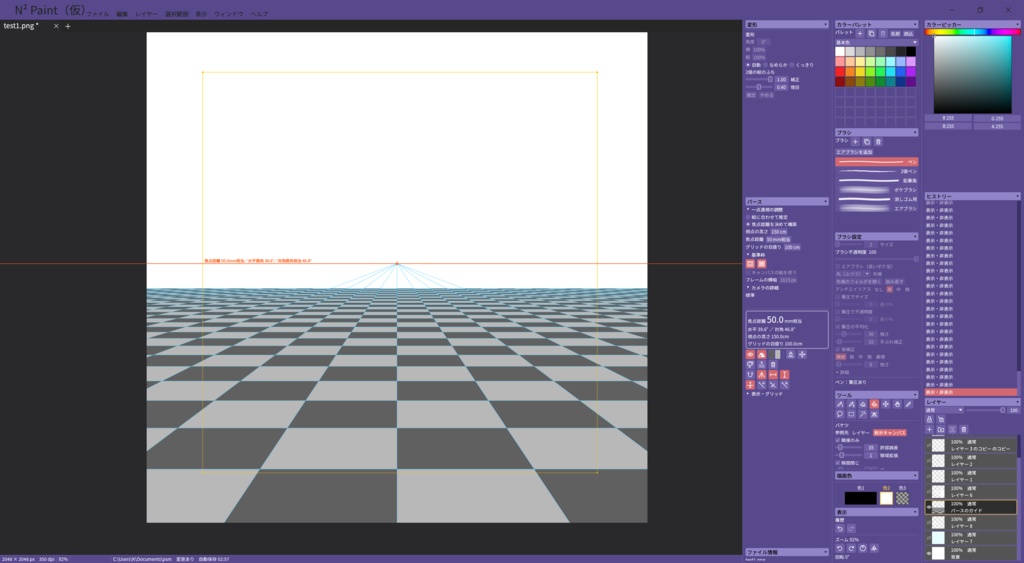Image resolution: width=1024 pixels, height=563 pixels.
Task: Create a new layer folder
Action: pyautogui.click(x=941, y=430)
